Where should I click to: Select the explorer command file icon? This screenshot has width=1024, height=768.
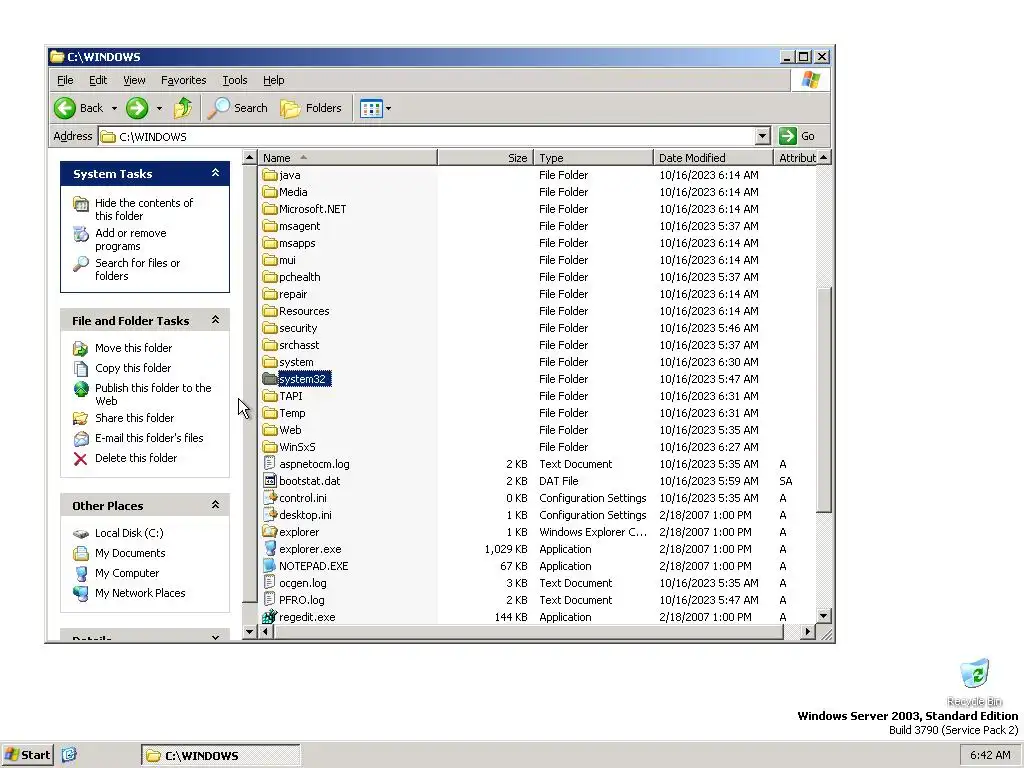[x=270, y=532]
